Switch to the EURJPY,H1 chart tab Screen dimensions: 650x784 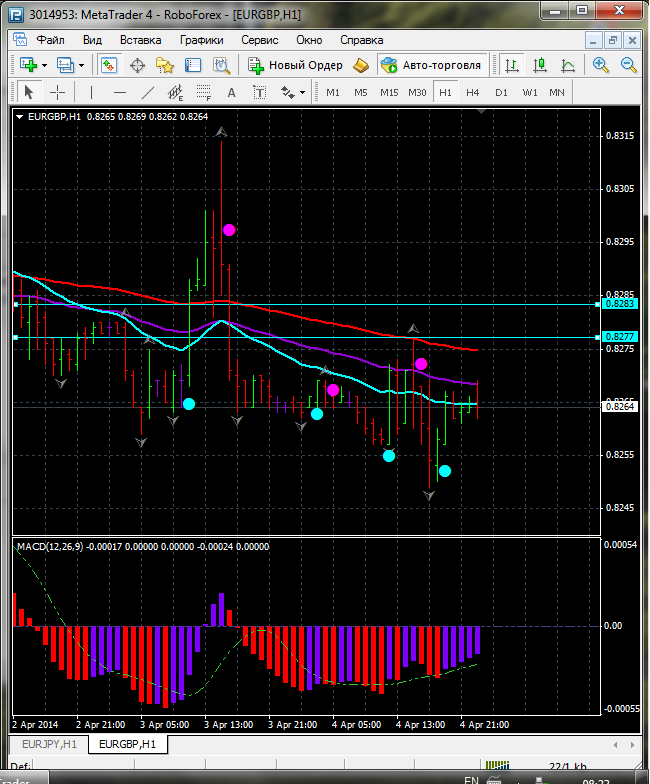[x=45, y=744]
